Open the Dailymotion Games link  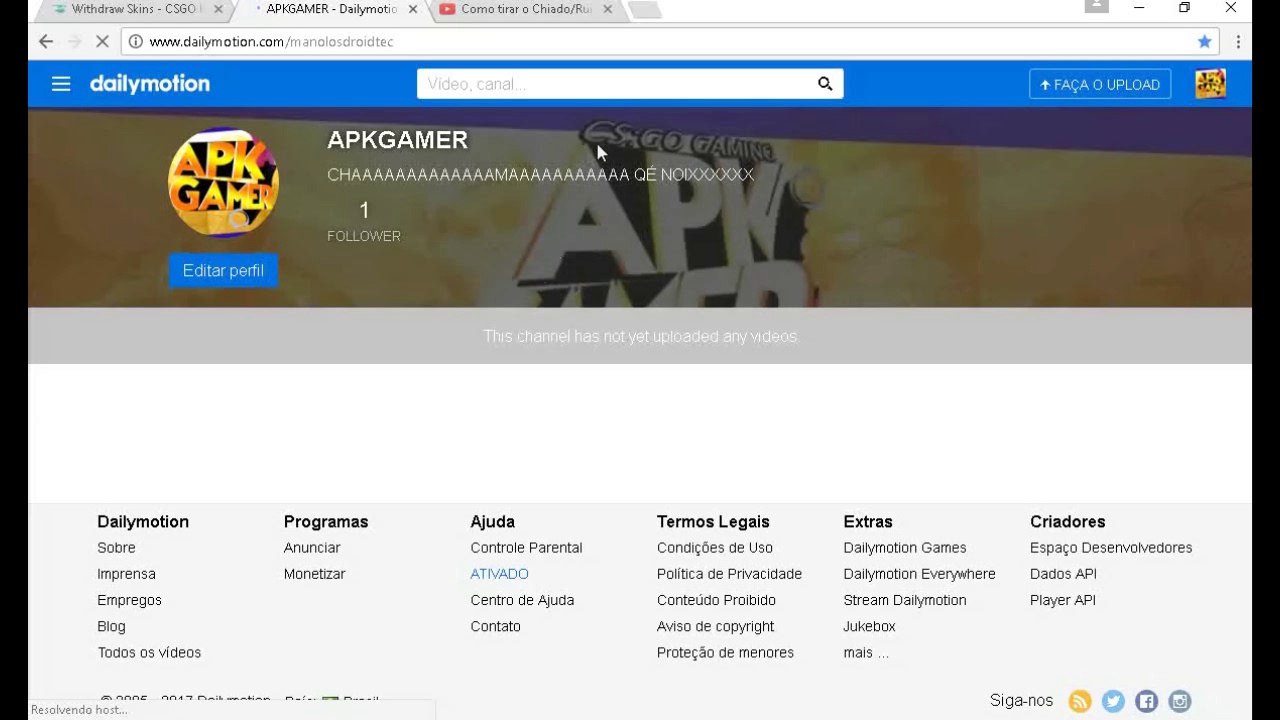pos(905,548)
